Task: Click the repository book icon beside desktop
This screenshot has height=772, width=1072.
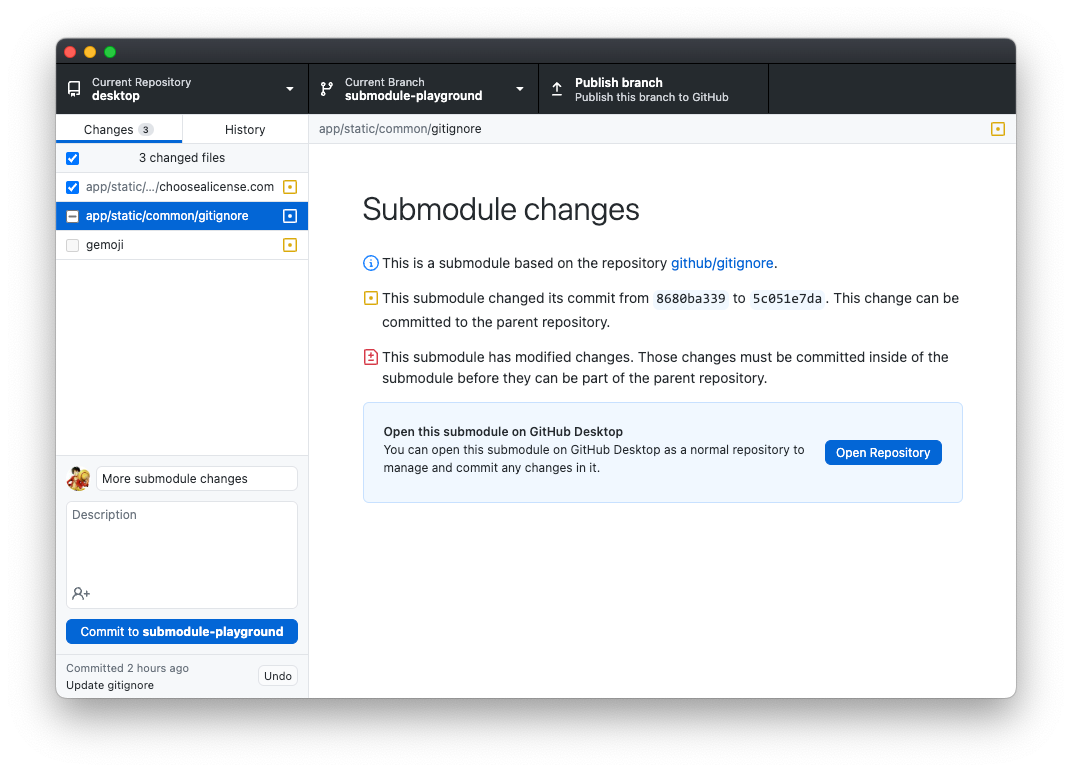Action: pos(73,88)
